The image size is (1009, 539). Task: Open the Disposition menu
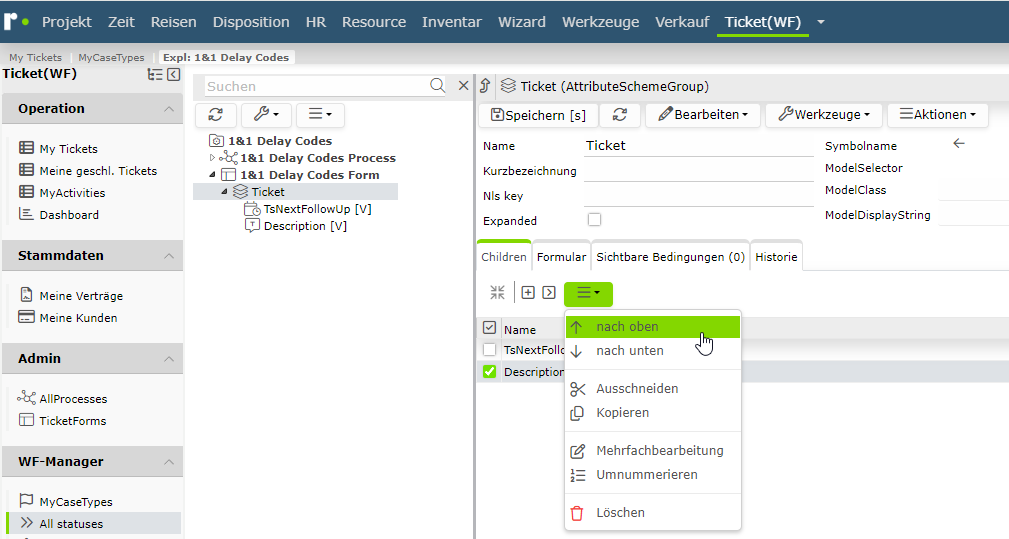point(251,22)
